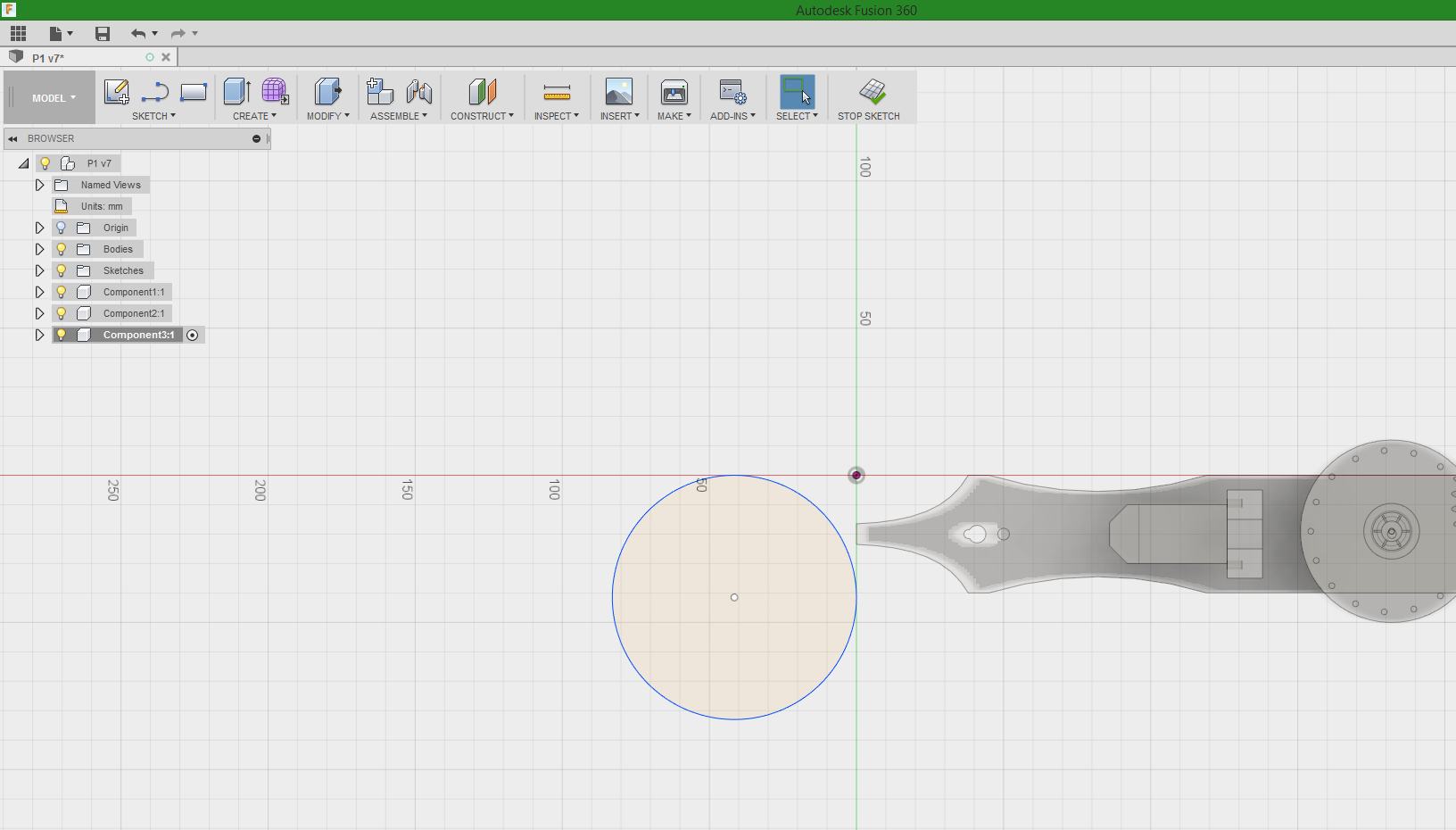Expand the Bodies folder node
1456x830 pixels.
point(39,249)
